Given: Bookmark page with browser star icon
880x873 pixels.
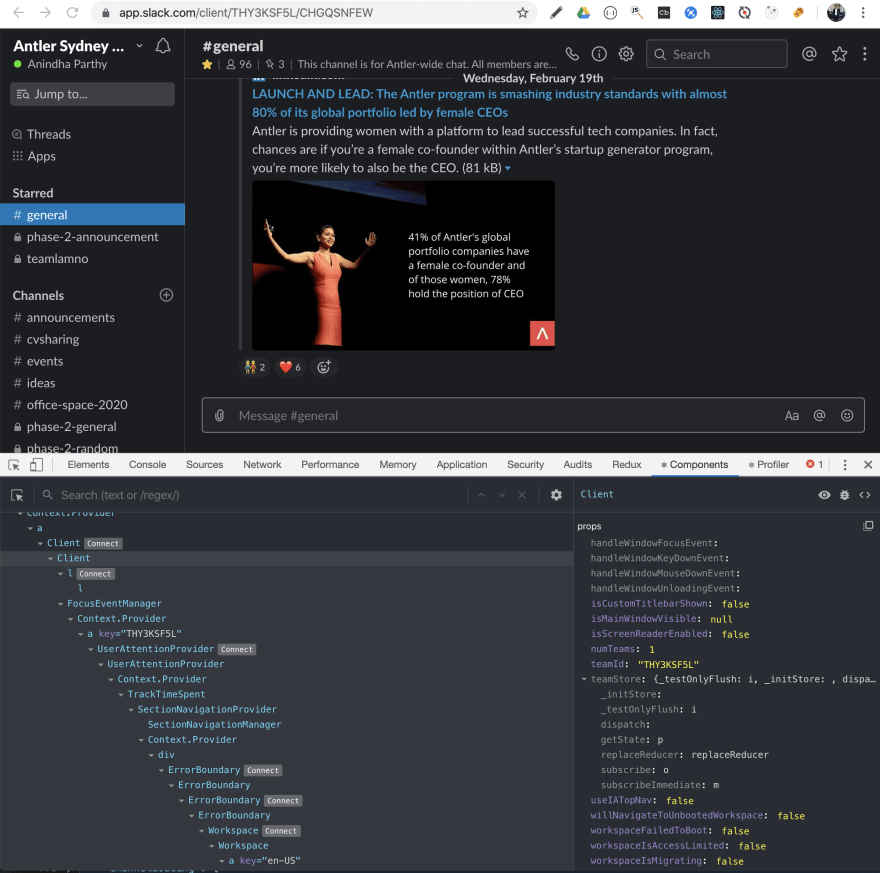Looking at the screenshot, I should tap(522, 13).
